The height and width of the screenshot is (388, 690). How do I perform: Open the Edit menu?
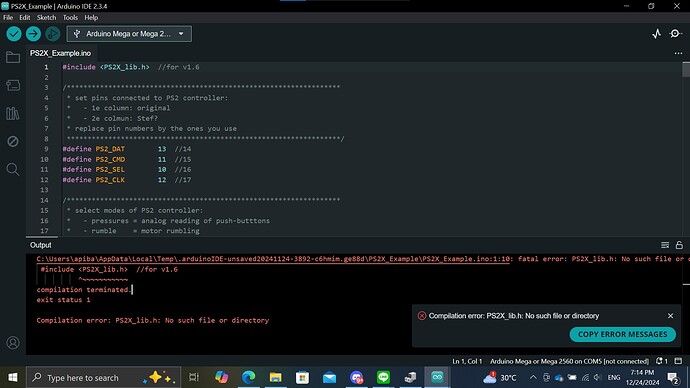tap(25, 18)
